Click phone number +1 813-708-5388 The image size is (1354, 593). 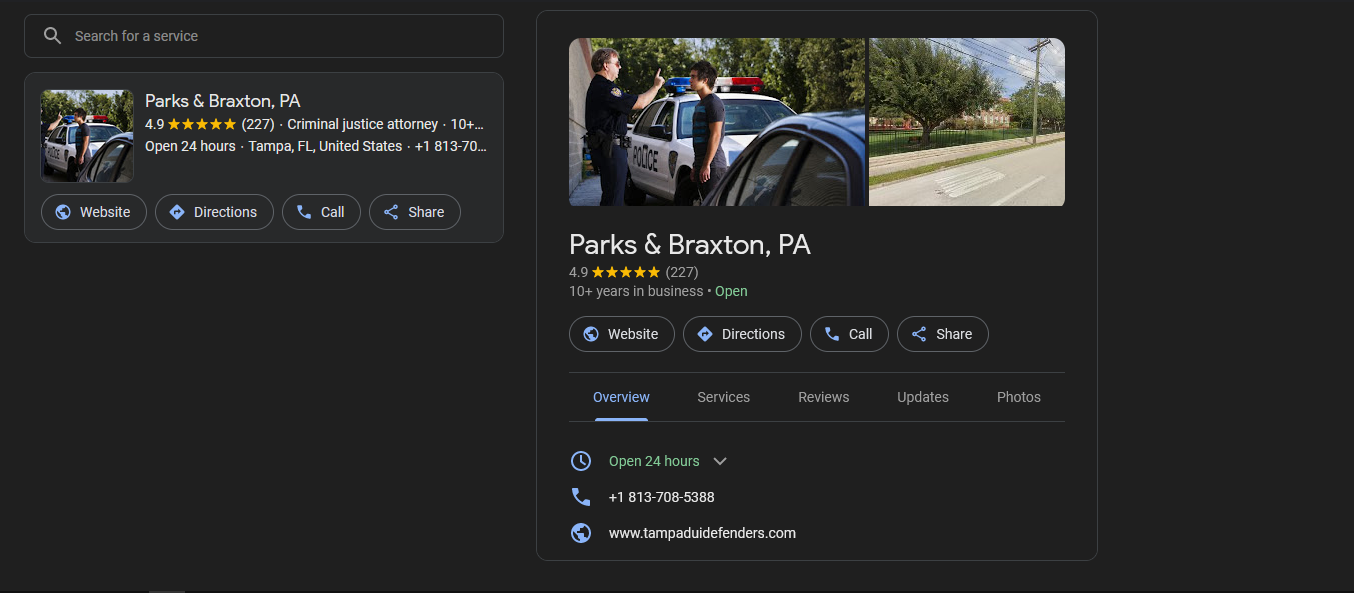(x=661, y=497)
